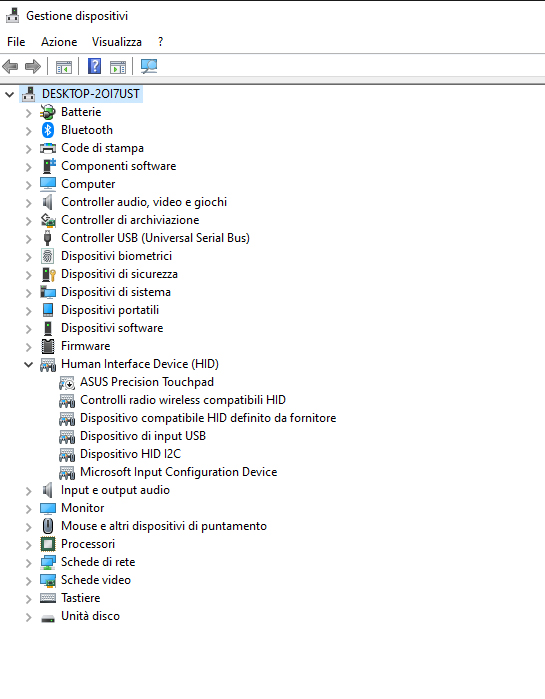Expand the Batterie category
The width and height of the screenshot is (545, 699).
click(29, 113)
